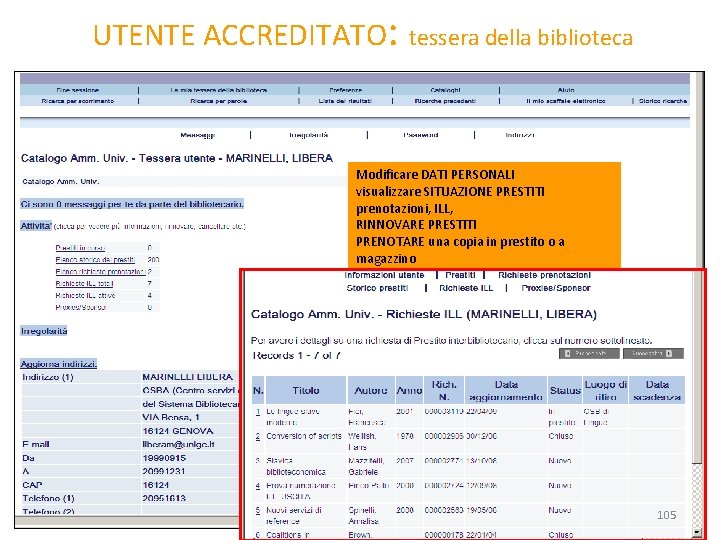Click the Irregolarità section heading
This screenshot has height=540, width=720.
44,331
